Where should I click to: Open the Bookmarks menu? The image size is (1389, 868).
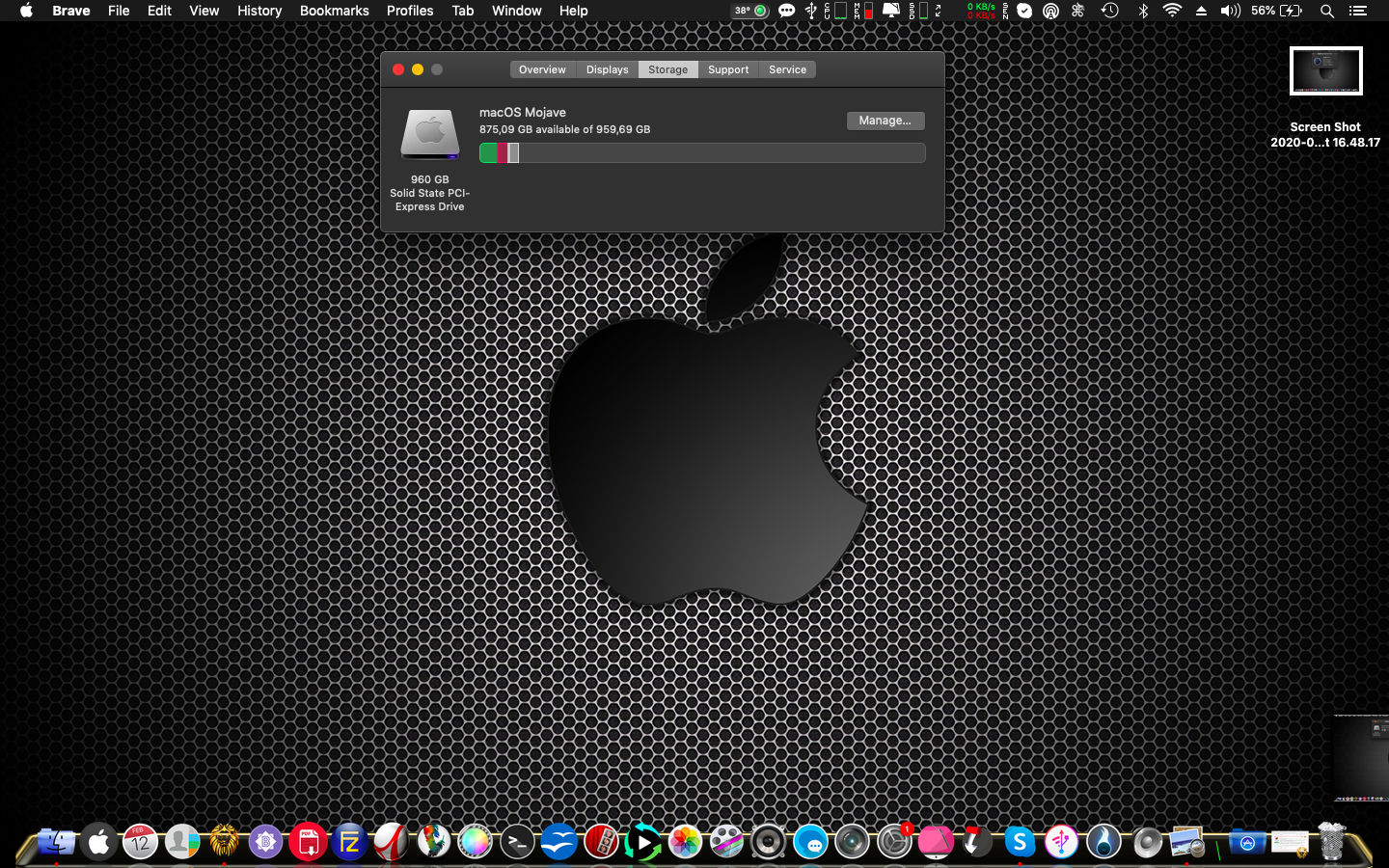pos(334,11)
